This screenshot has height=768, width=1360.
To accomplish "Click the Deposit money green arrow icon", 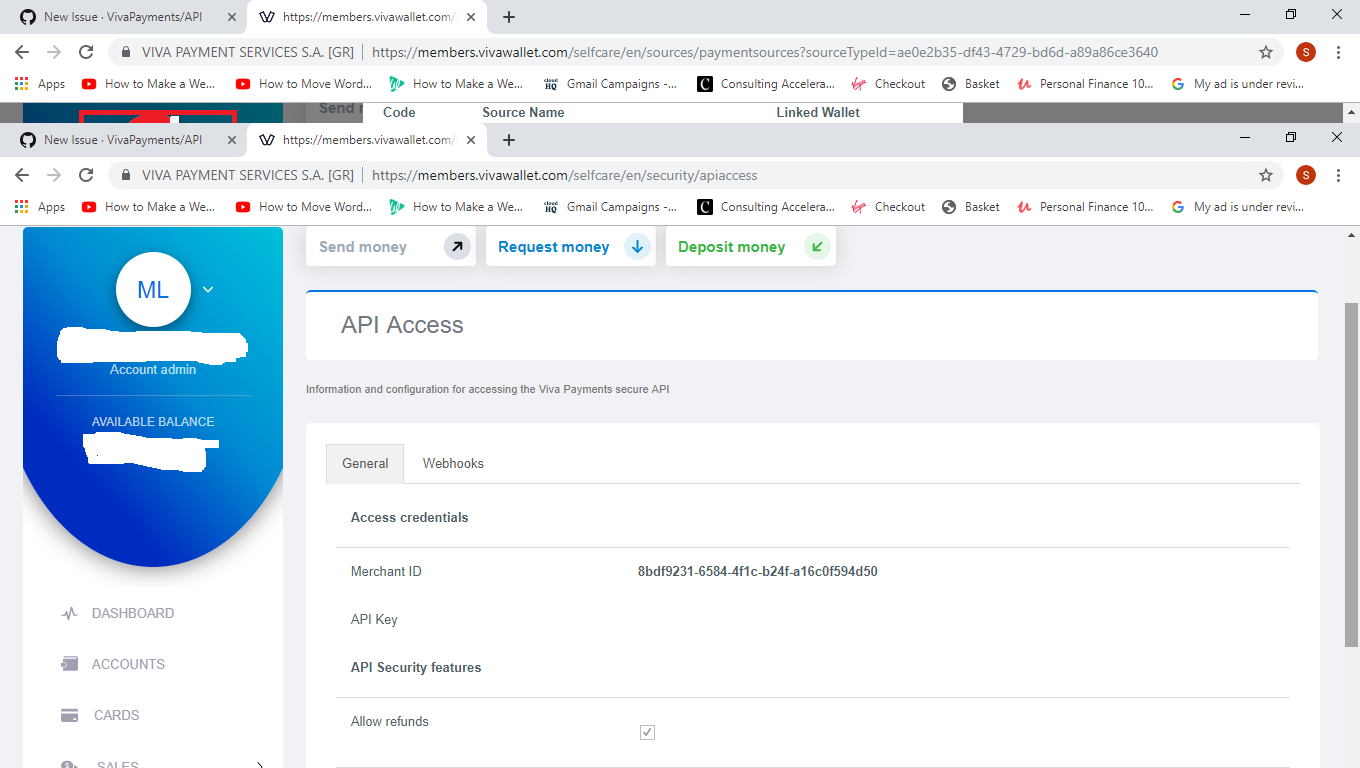I will [815, 246].
